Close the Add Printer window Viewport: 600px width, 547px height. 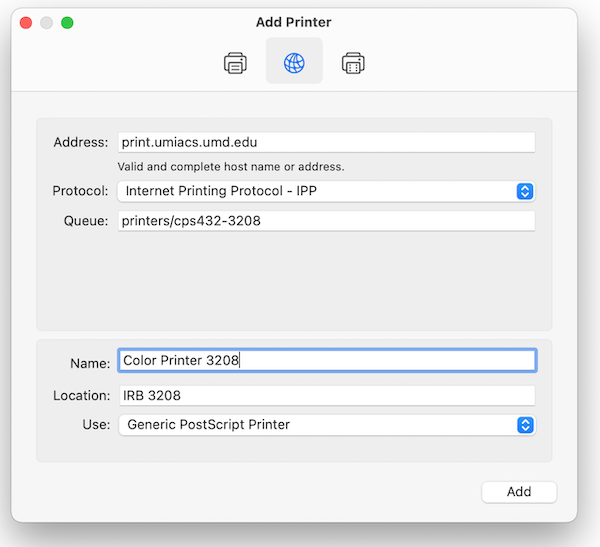[27, 22]
